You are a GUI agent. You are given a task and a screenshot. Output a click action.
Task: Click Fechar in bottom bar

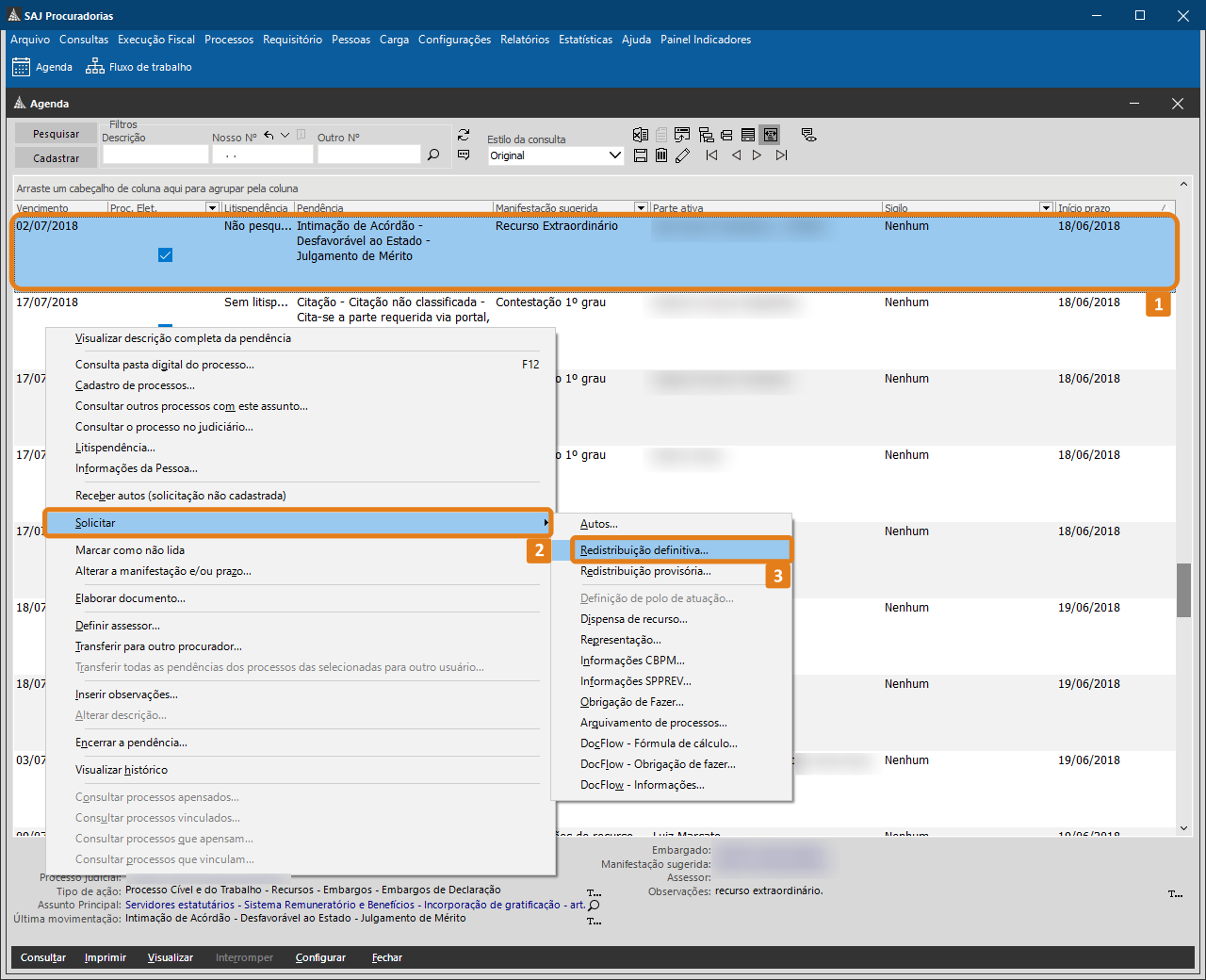pos(386,957)
